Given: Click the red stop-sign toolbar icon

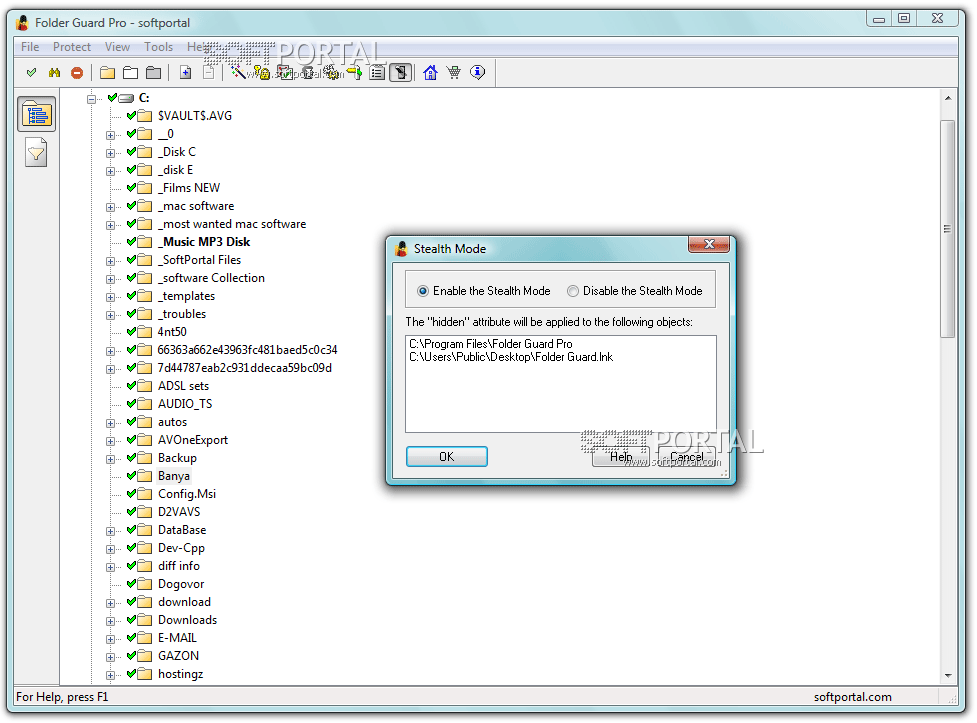Looking at the screenshot, I should (x=77, y=73).
